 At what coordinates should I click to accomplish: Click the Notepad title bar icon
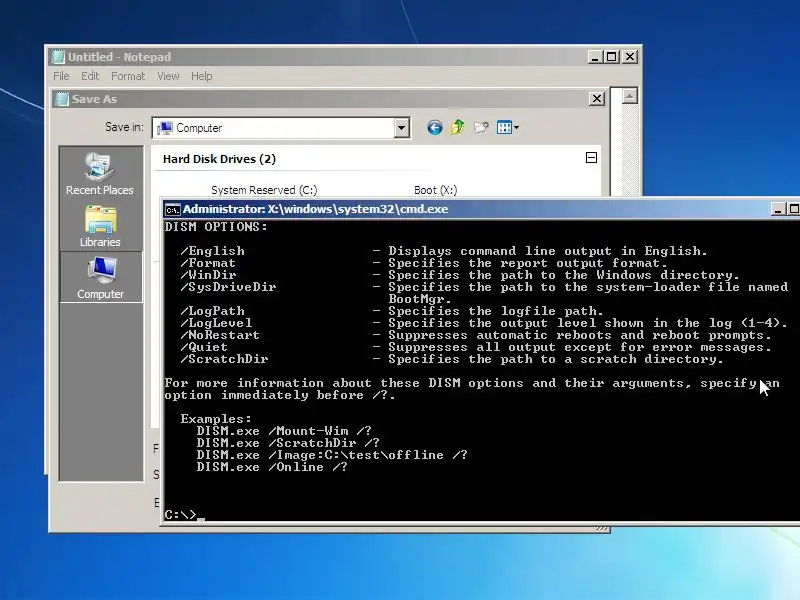tap(59, 57)
